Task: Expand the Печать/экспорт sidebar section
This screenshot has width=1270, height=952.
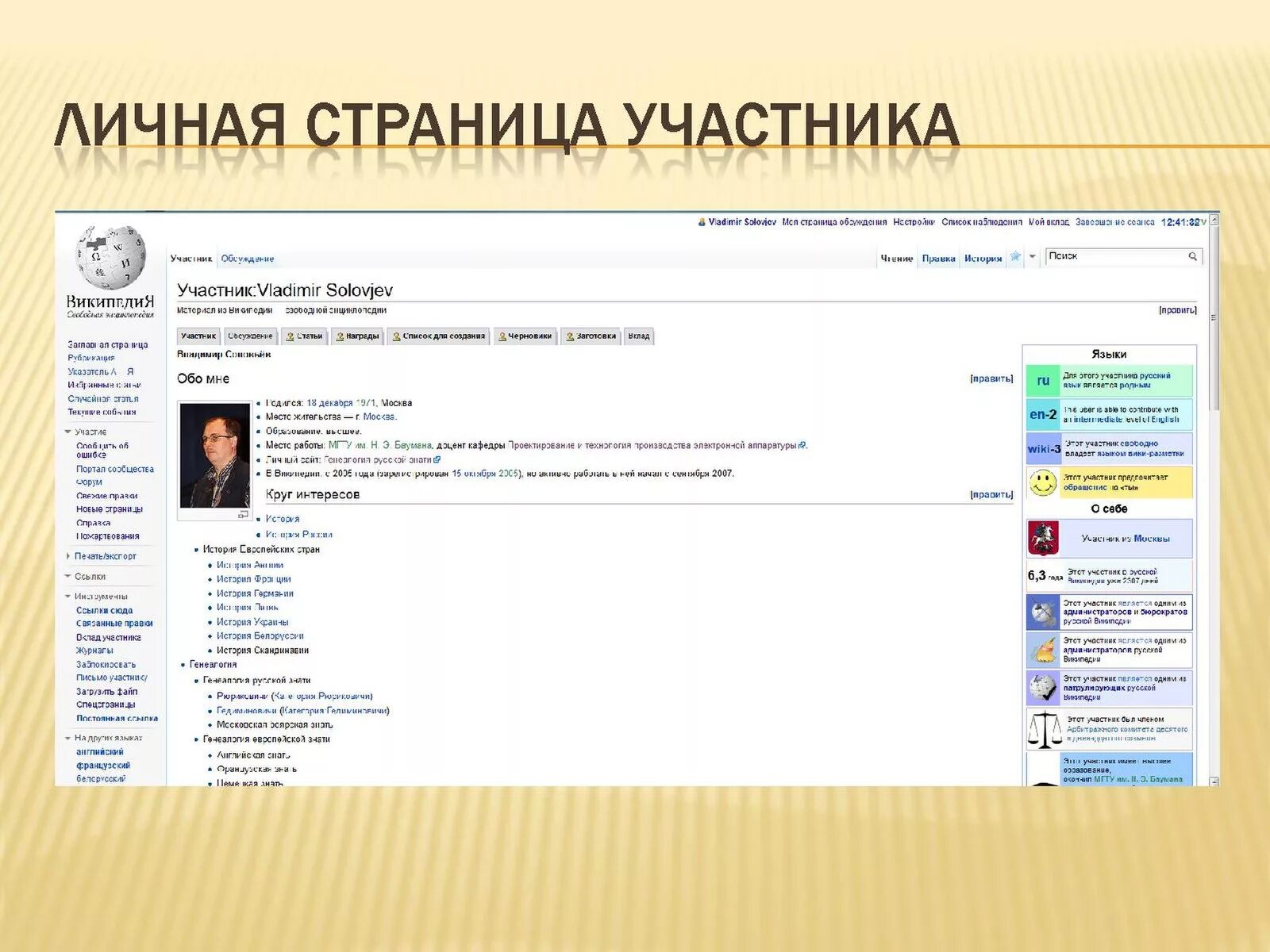Action: tap(68, 557)
